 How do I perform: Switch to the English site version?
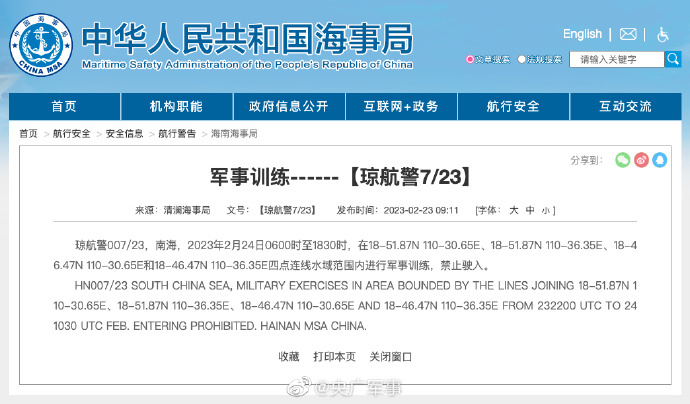tap(582, 34)
